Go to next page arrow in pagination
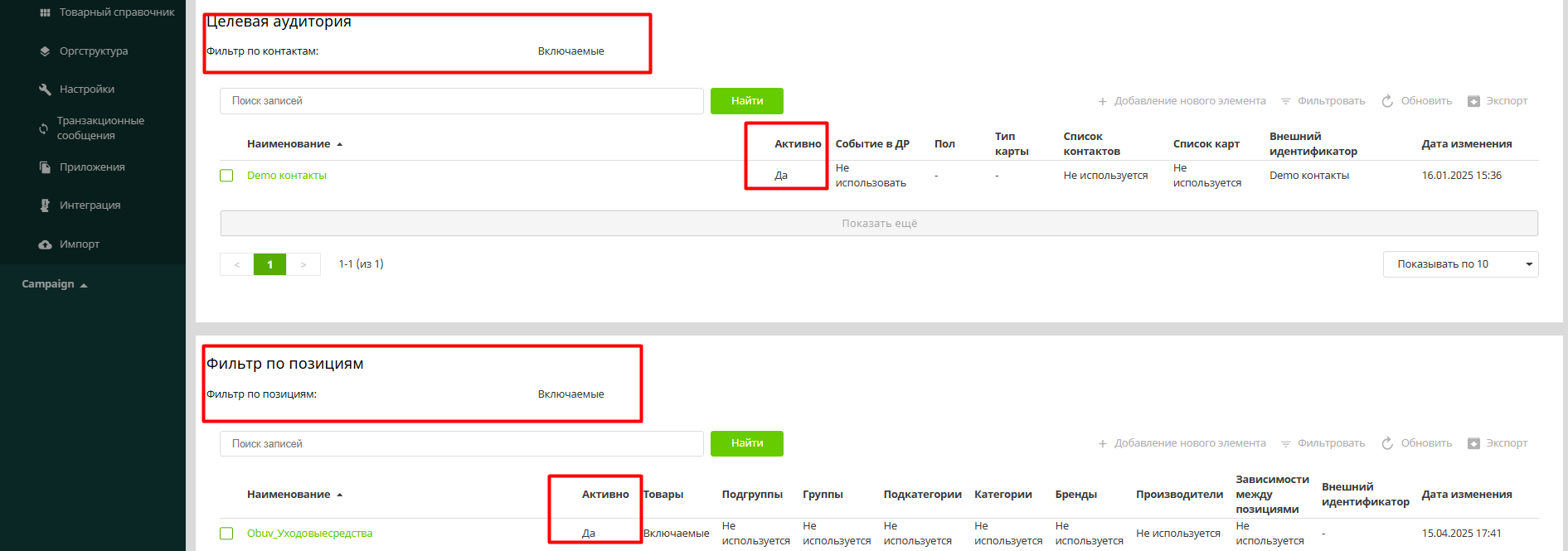1568x551 pixels. click(x=303, y=264)
